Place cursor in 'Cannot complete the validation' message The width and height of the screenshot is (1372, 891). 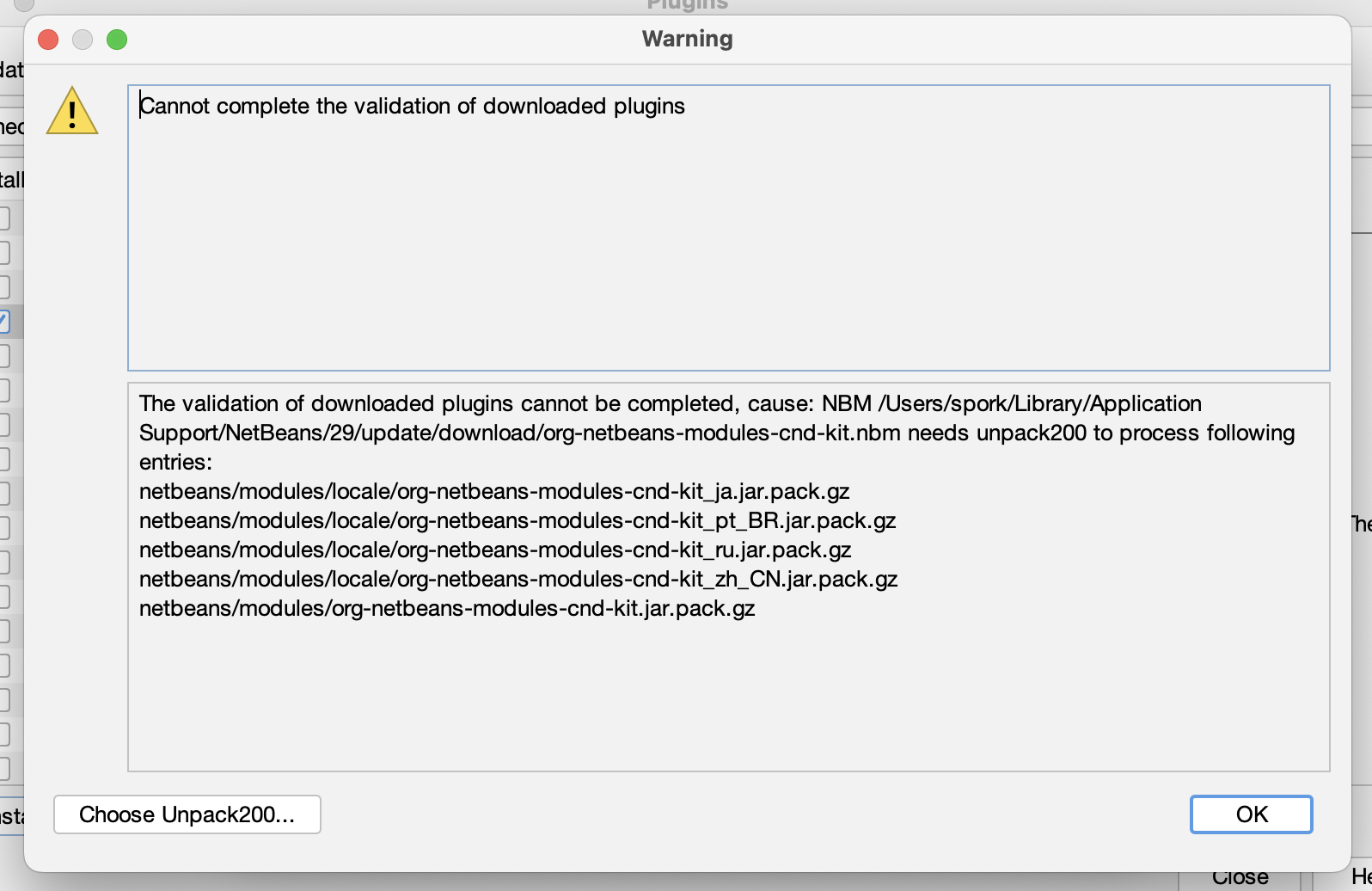pos(413,106)
